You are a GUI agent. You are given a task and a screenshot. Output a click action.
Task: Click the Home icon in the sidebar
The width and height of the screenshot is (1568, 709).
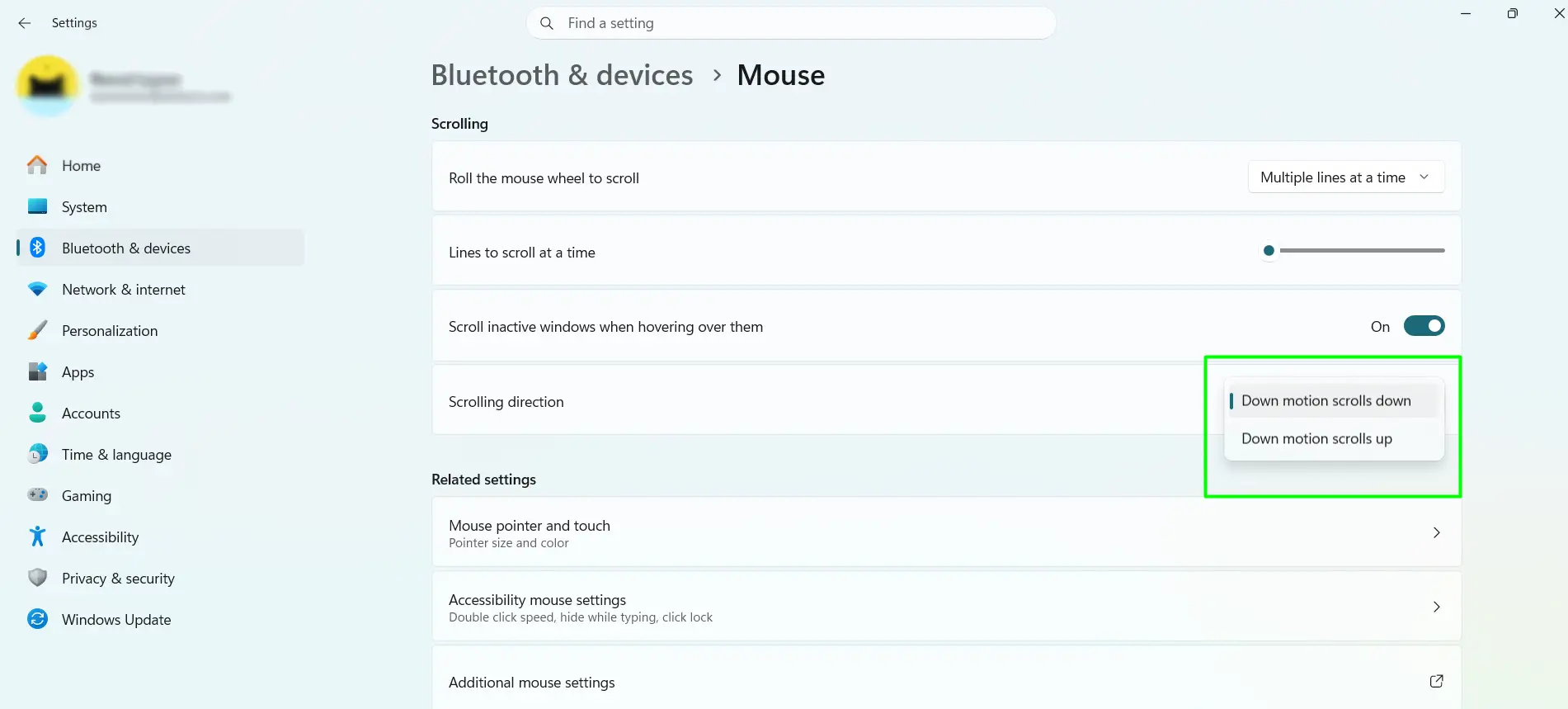click(x=37, y=165)
